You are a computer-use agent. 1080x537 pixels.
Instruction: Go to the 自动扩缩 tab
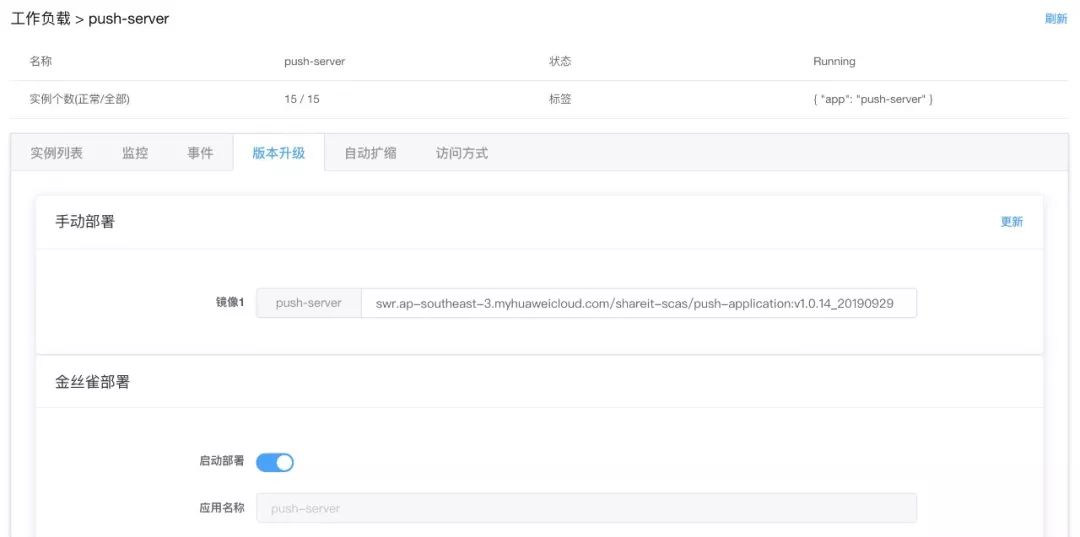click(371, 153)
